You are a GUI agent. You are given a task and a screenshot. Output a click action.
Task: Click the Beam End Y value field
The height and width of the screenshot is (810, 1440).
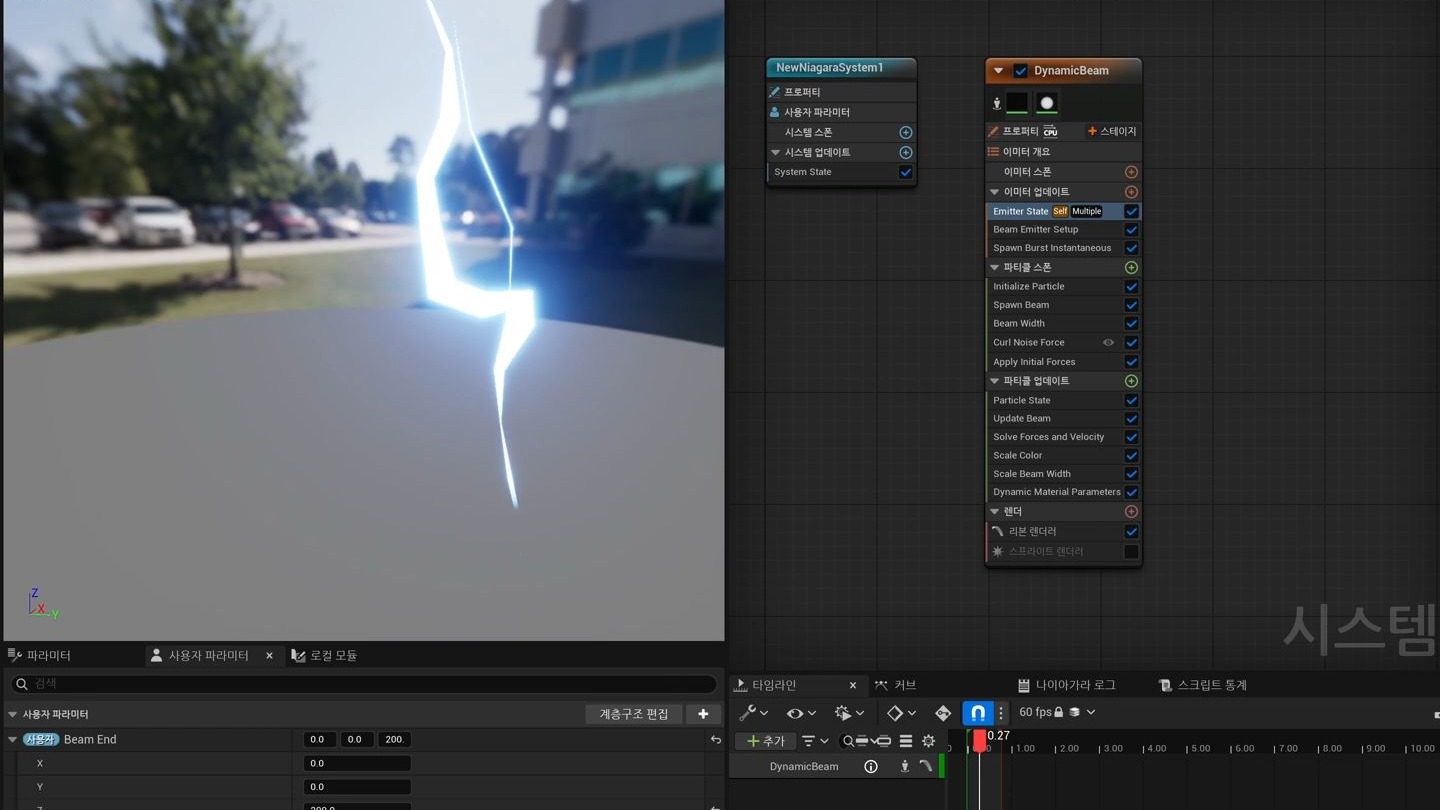pyautogui.click(x=357, y=788)
